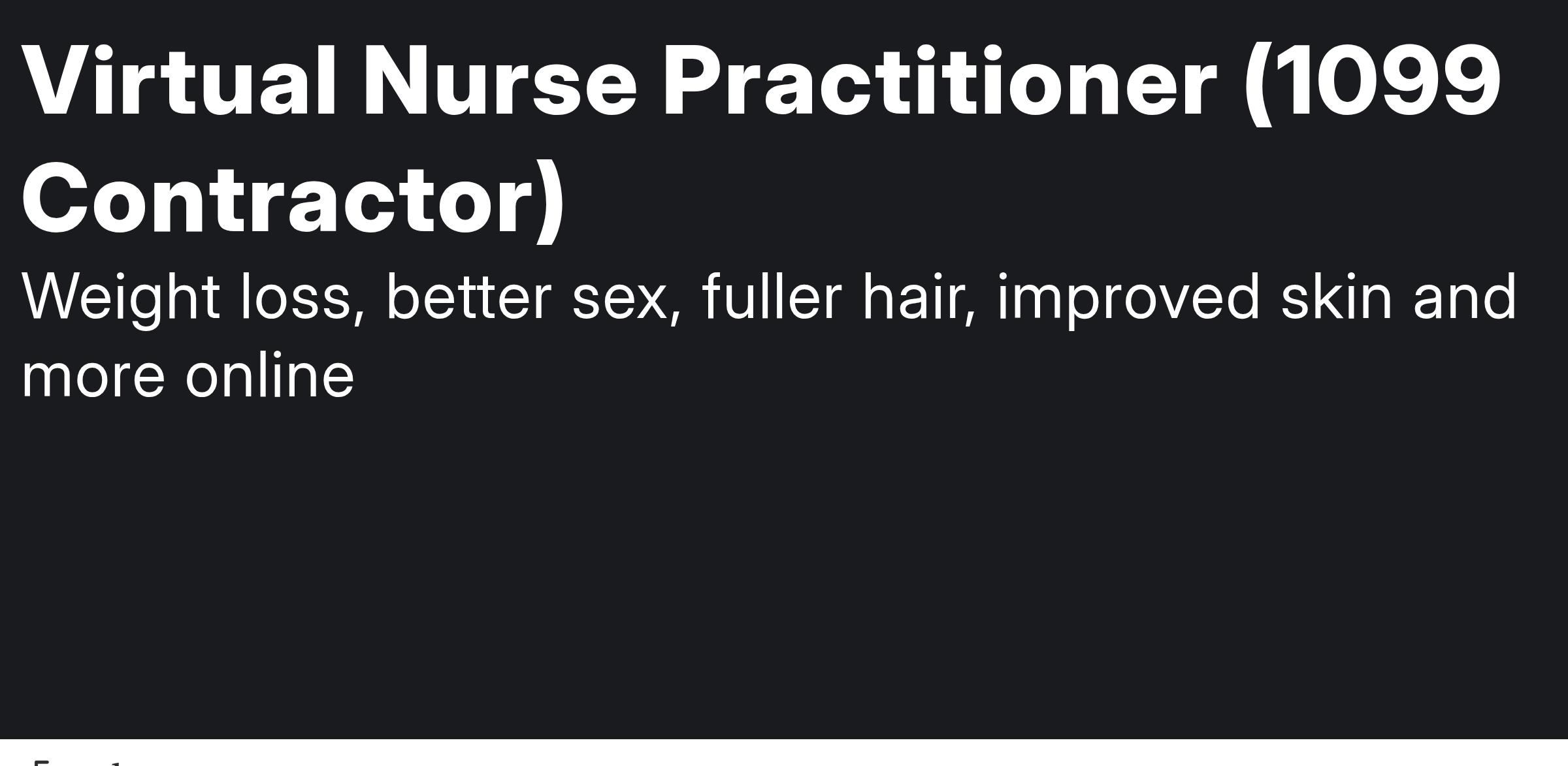Click the word "and" in the subtitle
1568x766 pixels.
pyautogui.click(x=1465, y=298)
